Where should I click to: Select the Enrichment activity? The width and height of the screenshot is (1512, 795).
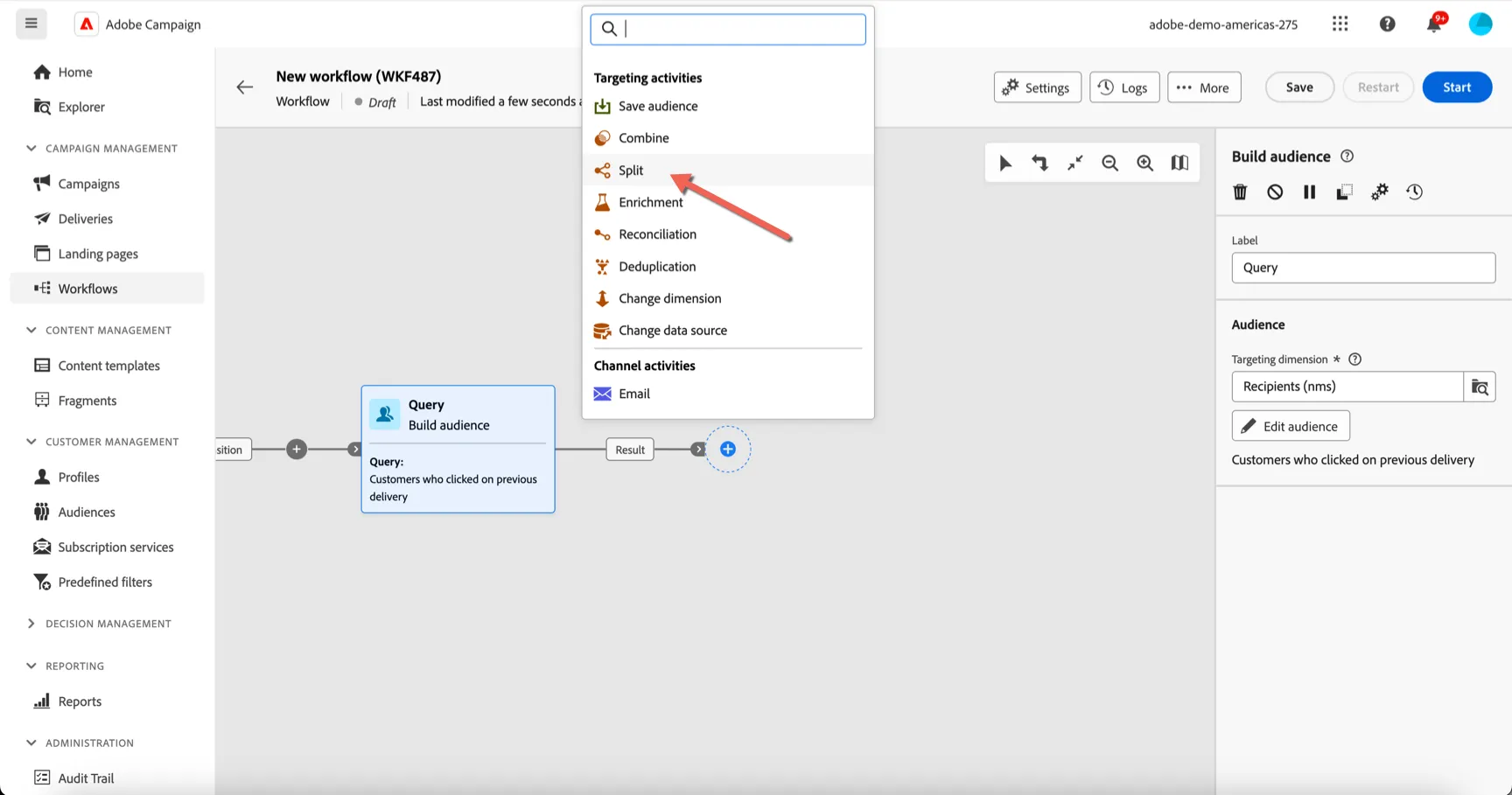coord(728,202)
